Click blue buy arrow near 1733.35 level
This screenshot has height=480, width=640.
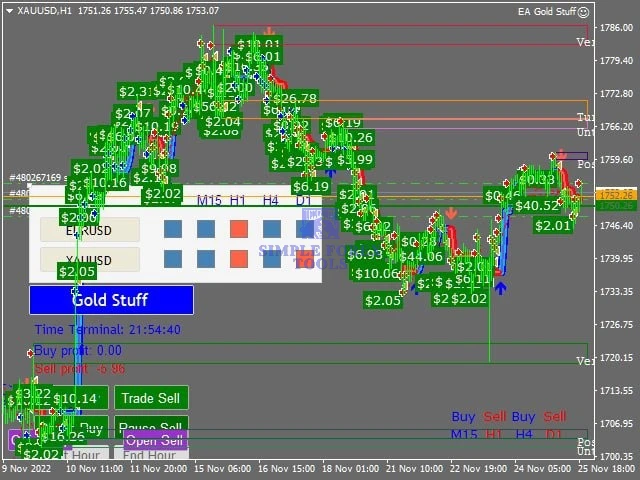coord(500,288)
